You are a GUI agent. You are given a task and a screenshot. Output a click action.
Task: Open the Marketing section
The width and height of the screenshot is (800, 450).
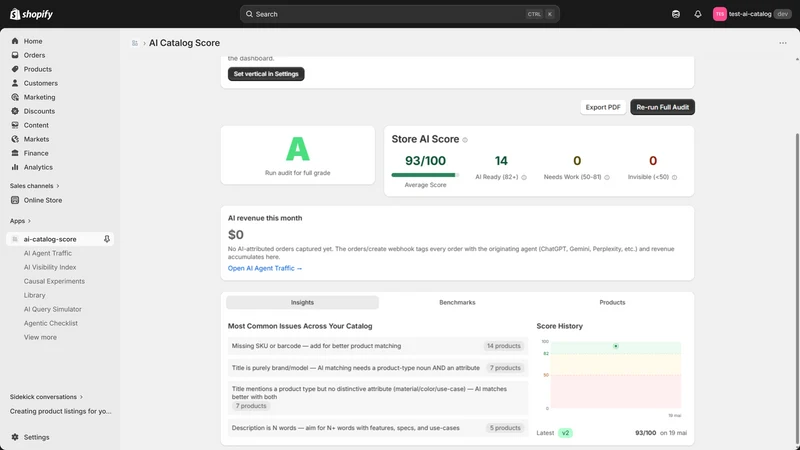tap(39, 97)
